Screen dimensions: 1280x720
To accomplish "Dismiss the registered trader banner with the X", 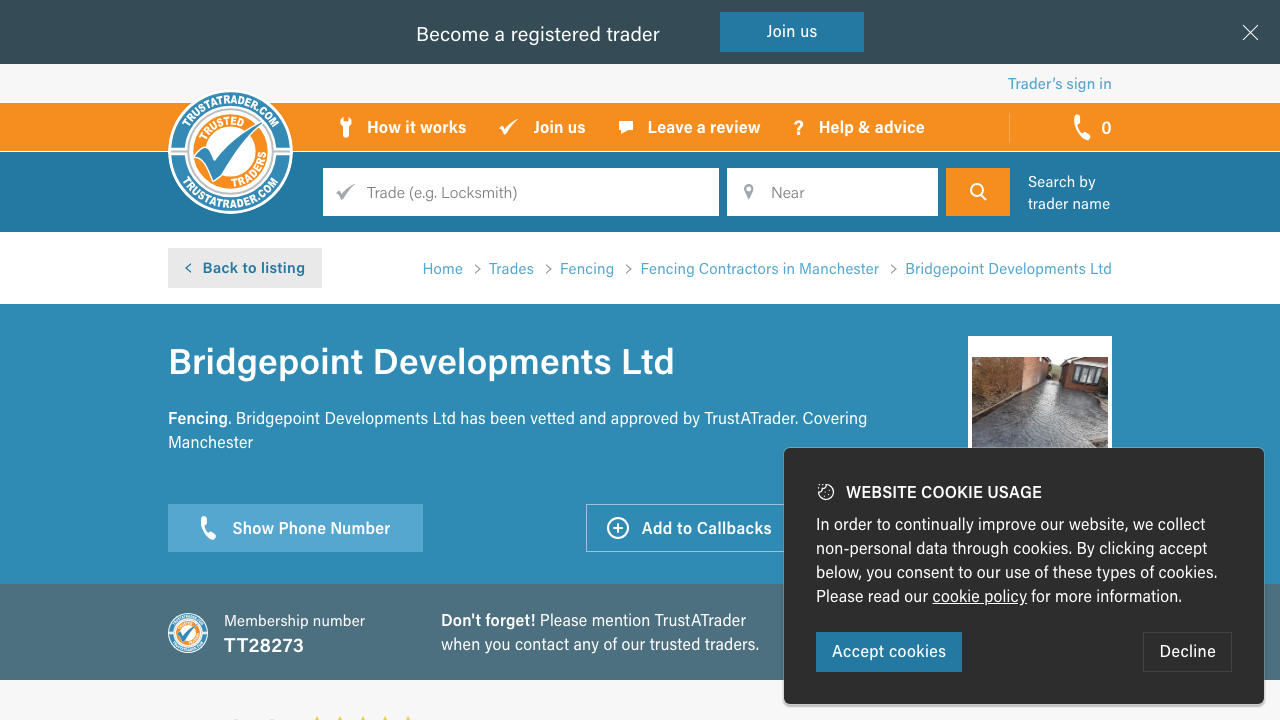I will 1250,32.
